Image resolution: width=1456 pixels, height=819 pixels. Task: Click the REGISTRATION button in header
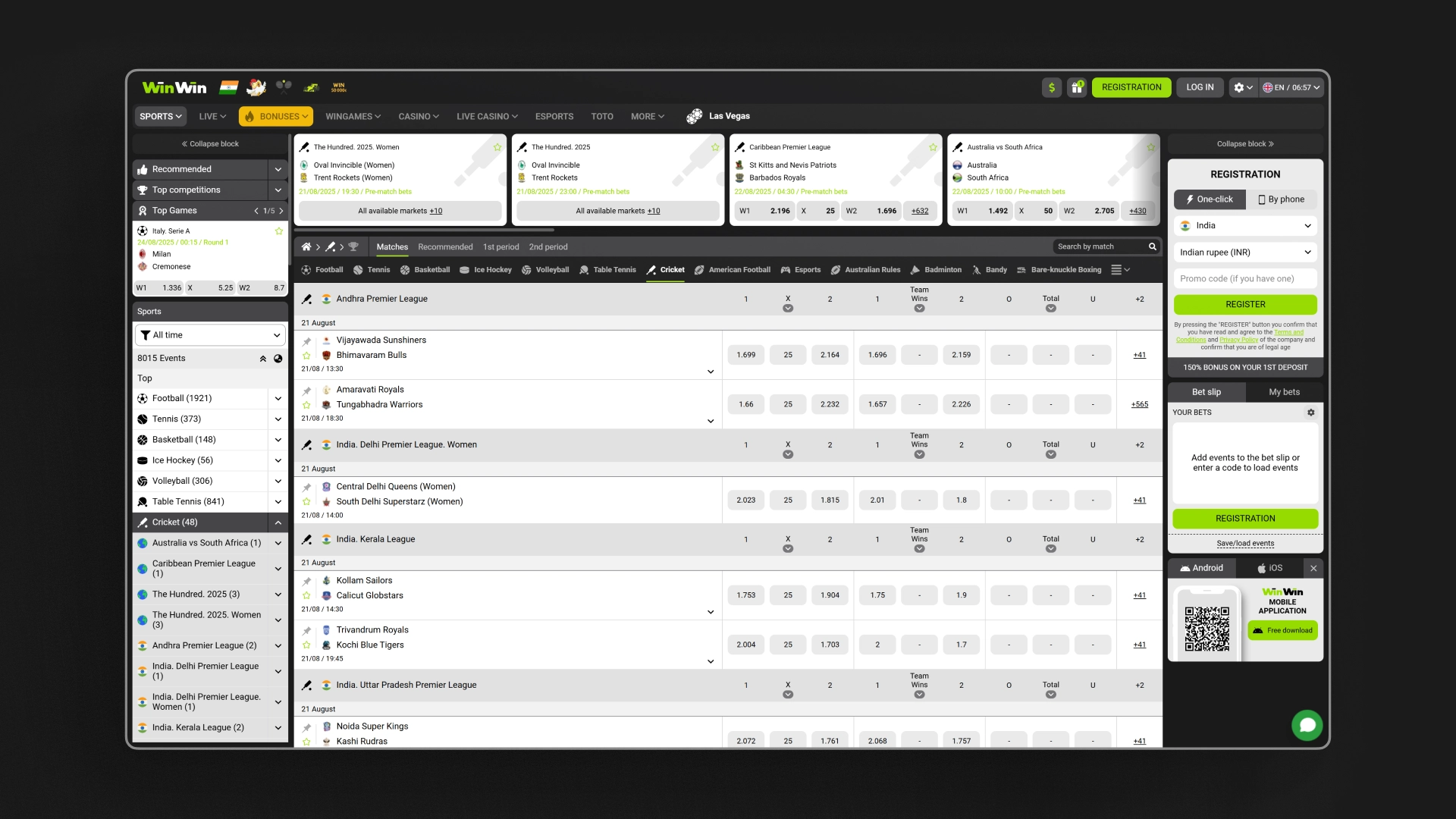pos(1131,88)
